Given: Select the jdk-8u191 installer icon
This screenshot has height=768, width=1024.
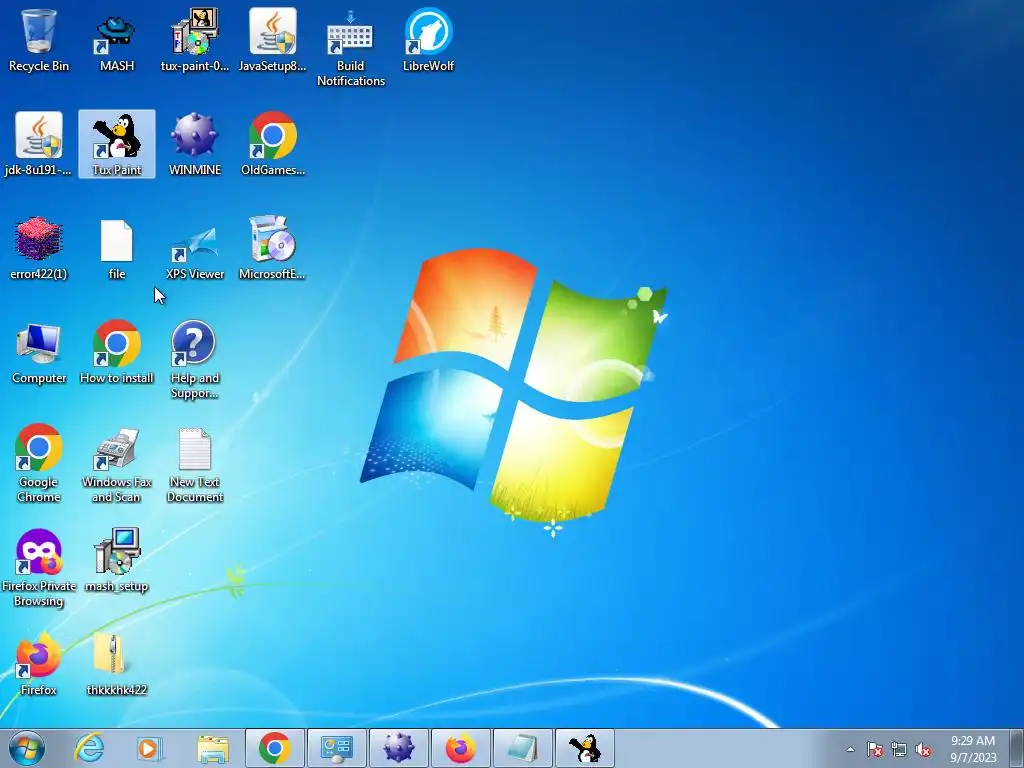Looking at the screenshot, I should tap(39, 144).
